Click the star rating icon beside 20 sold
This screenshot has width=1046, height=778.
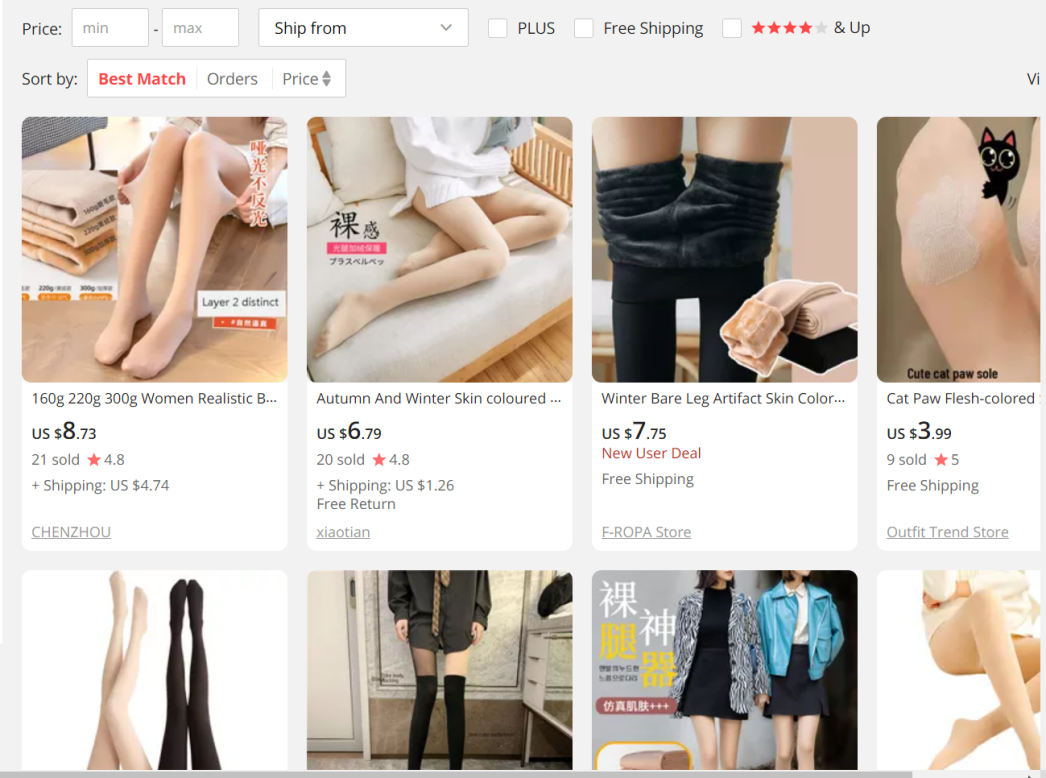pos(379,460)
